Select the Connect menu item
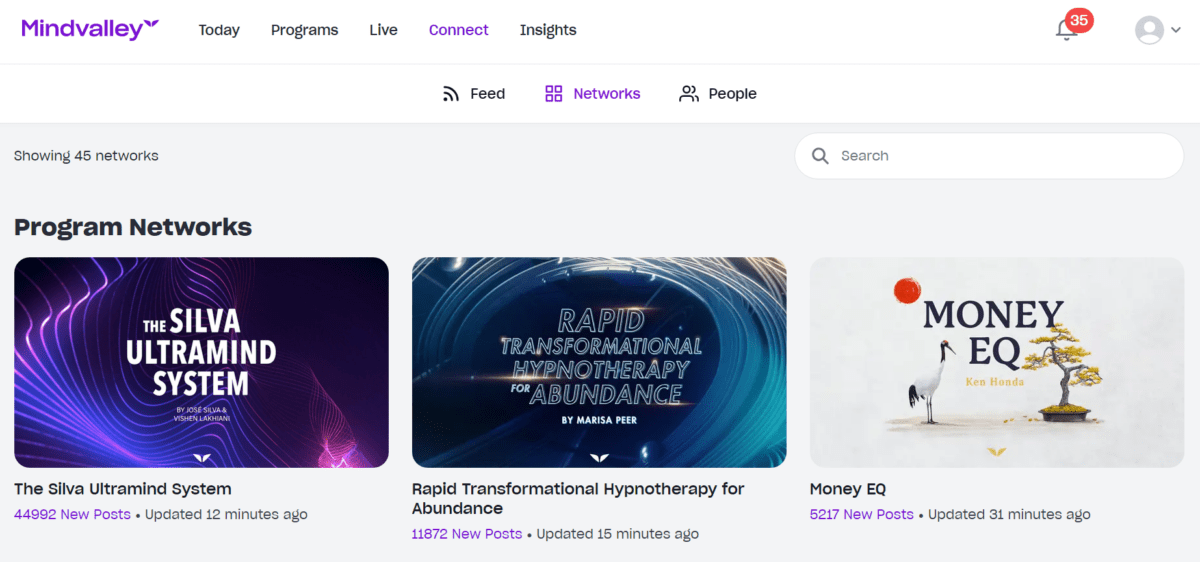Screen dimensions: 1200x562 pyautogui.click(x=459, y=30)
